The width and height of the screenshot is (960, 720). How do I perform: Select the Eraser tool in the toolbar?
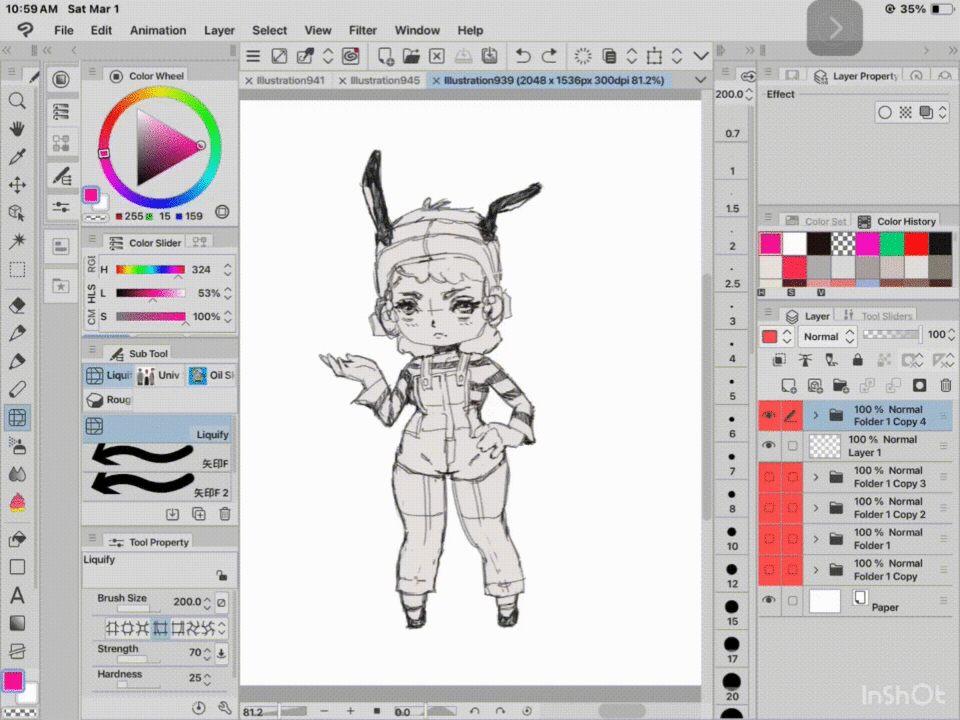(17, 306)
